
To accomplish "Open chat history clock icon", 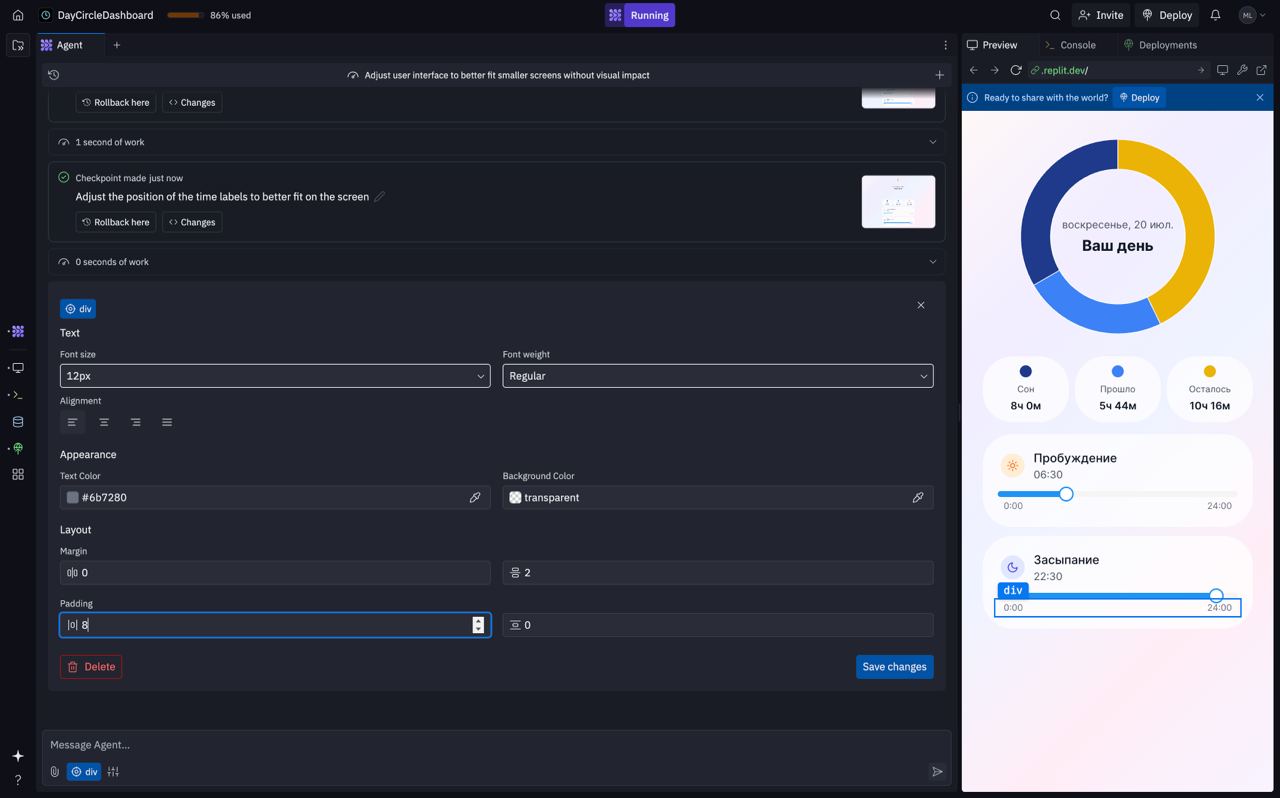I will [54, 75].
